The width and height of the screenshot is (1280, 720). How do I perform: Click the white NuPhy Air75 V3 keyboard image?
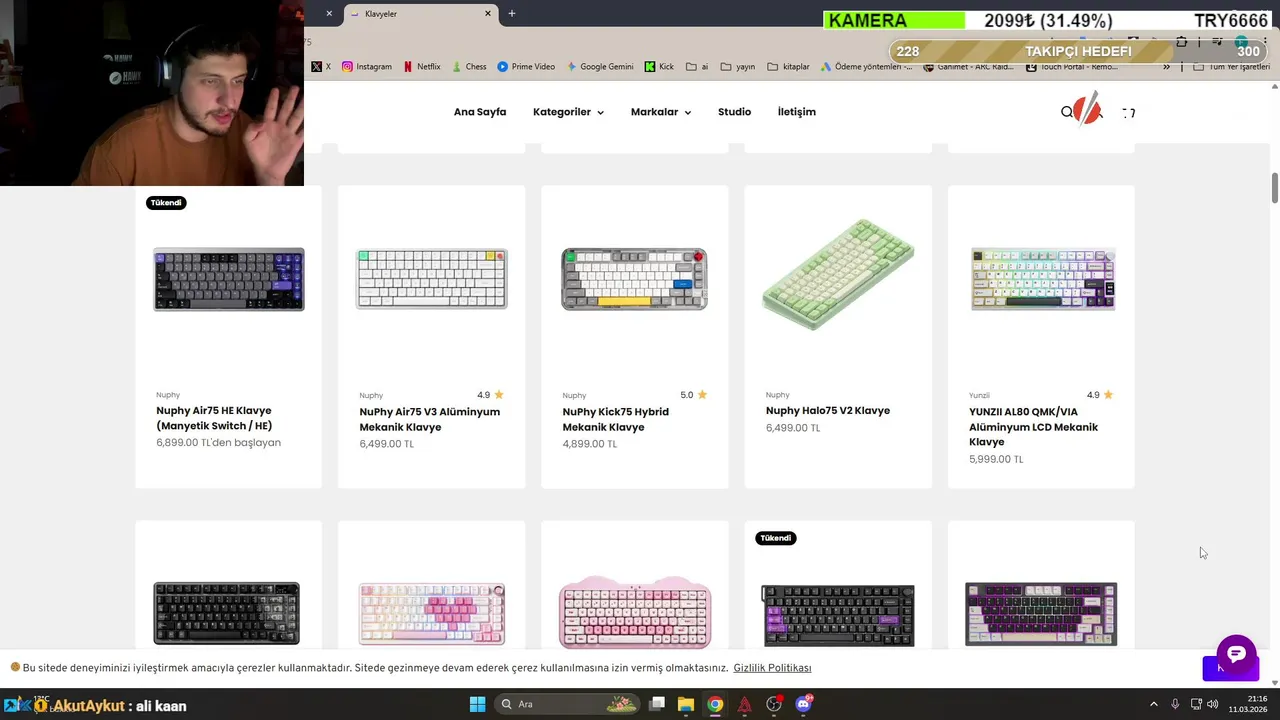pyautogui.click(x=432, y=279)
